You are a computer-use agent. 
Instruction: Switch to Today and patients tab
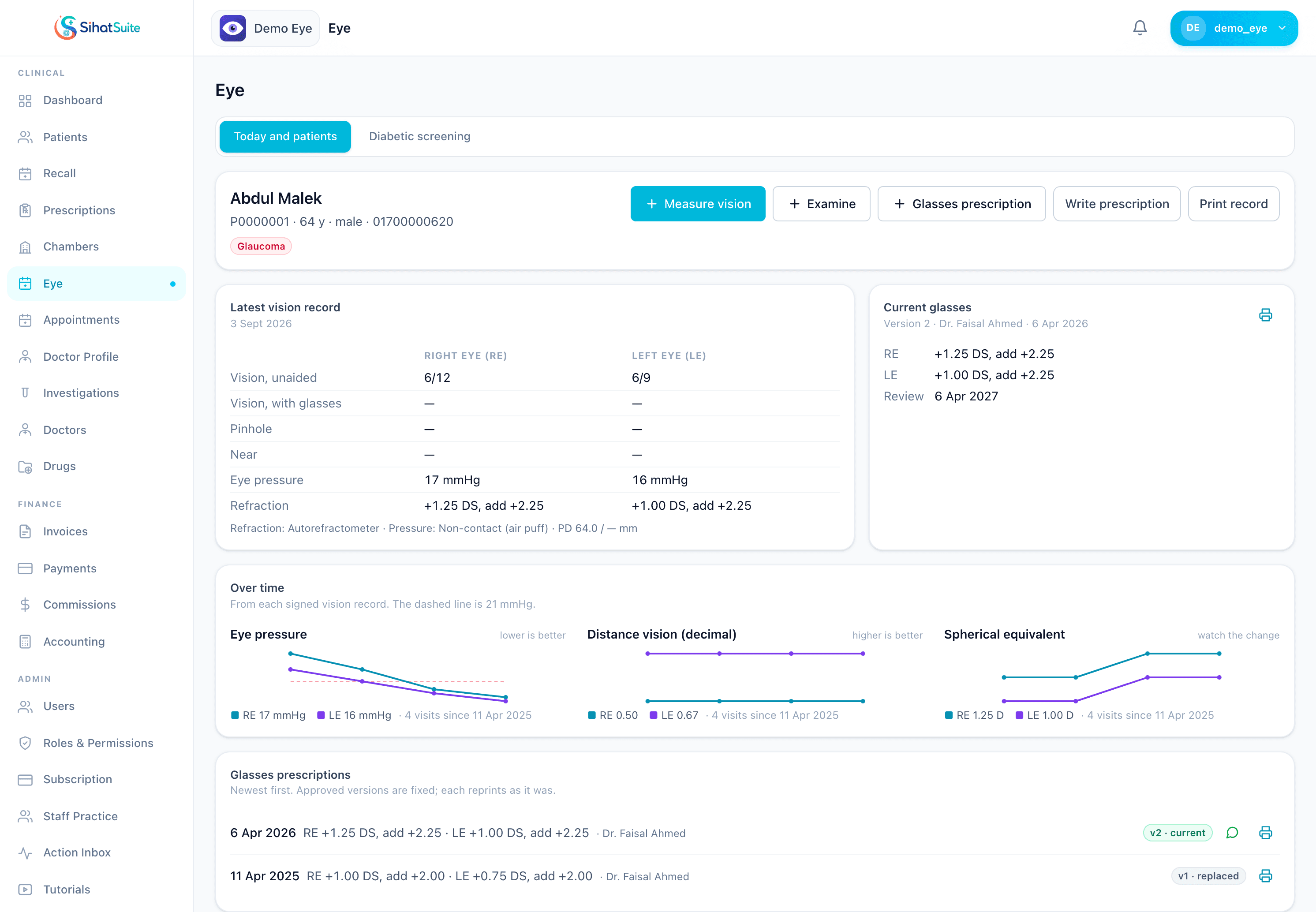pyautogui.click(x=285, y=137)
